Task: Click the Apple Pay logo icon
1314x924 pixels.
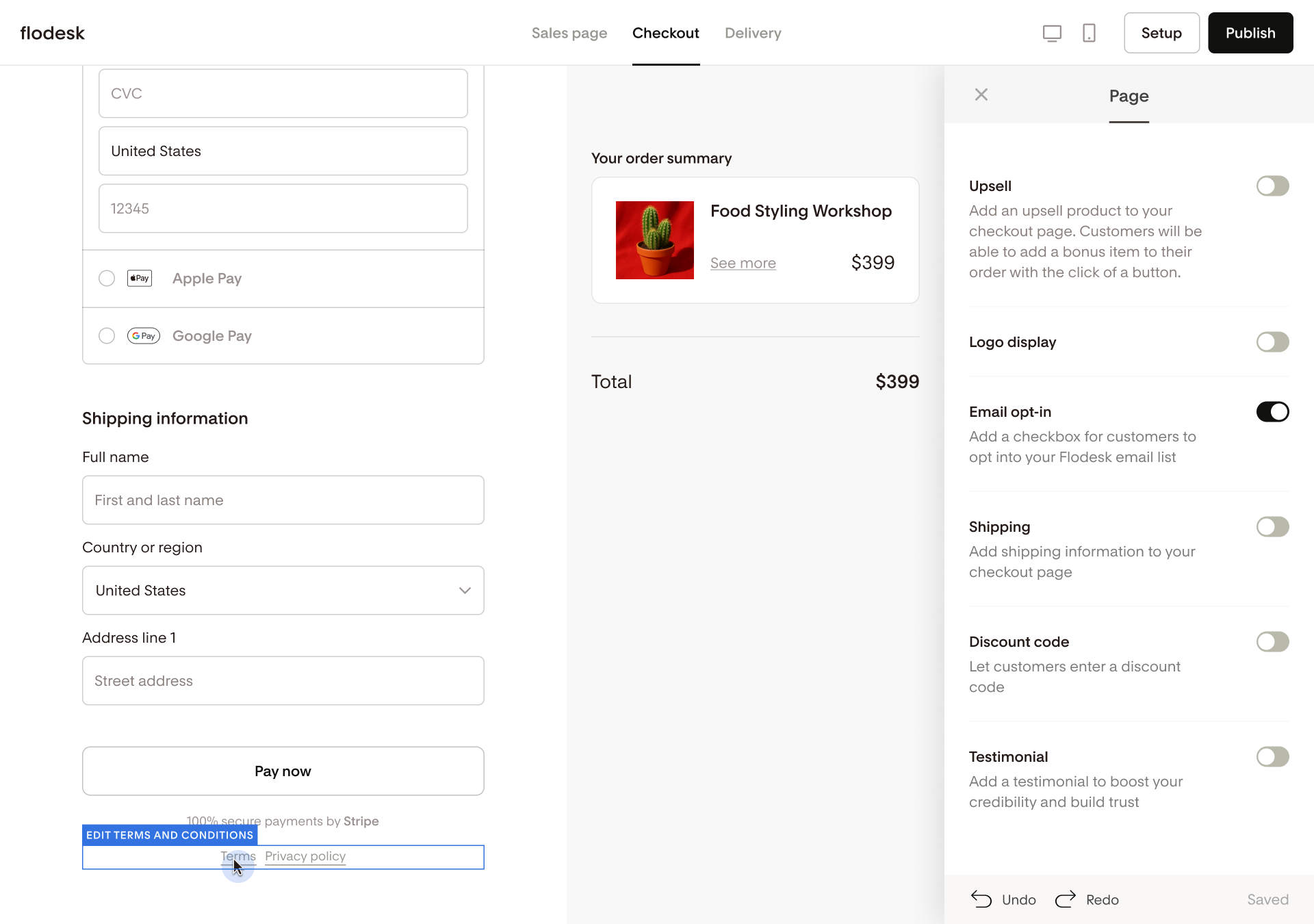Action: [140, 278]
